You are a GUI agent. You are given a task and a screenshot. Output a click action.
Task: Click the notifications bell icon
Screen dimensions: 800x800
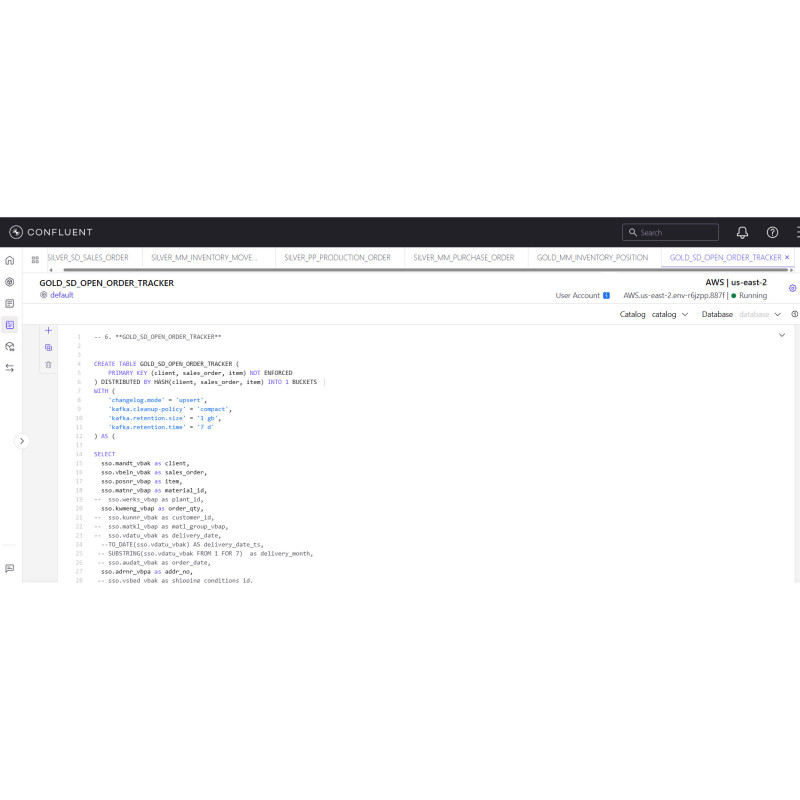click(x=742, y=233)
